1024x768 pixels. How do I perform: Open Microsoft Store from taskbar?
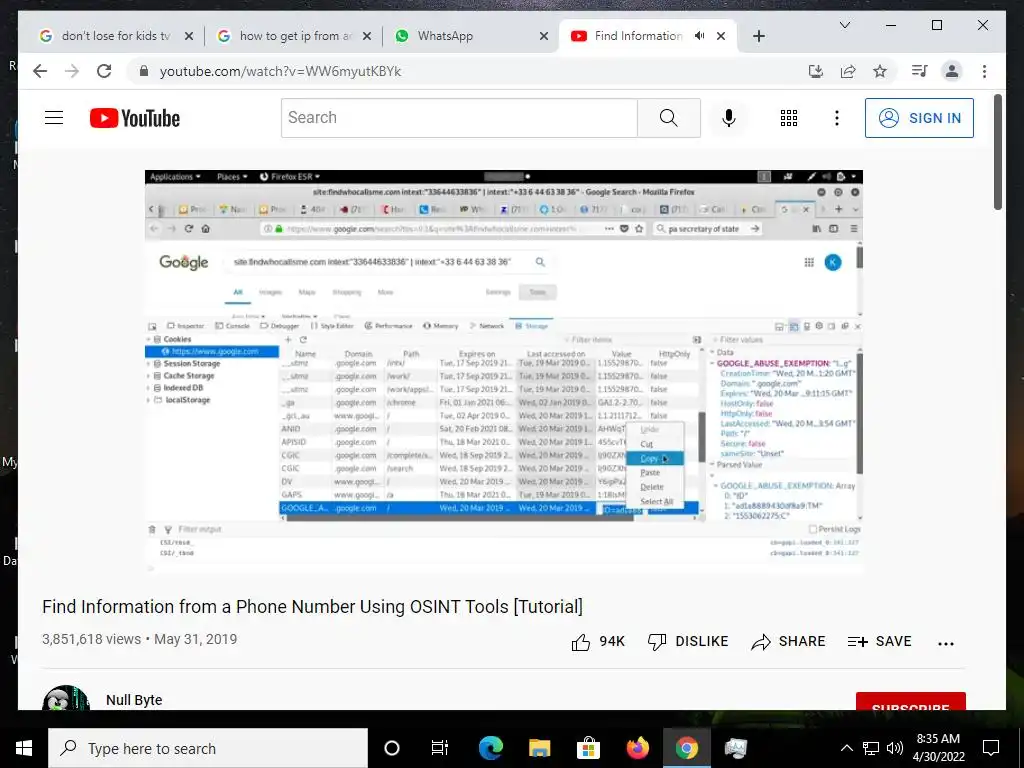[588, 748]
